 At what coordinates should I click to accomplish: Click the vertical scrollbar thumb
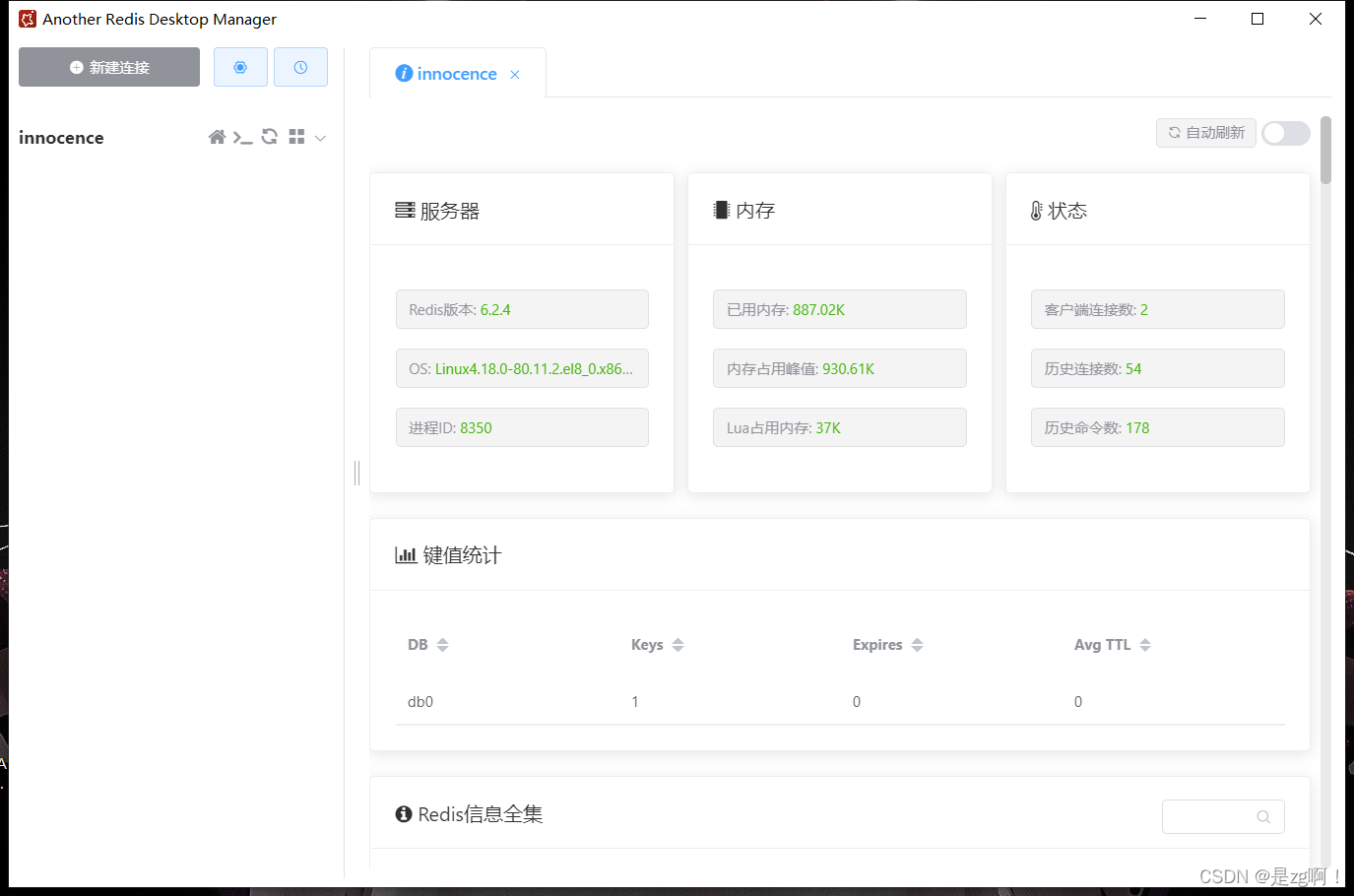(1325, 150)
